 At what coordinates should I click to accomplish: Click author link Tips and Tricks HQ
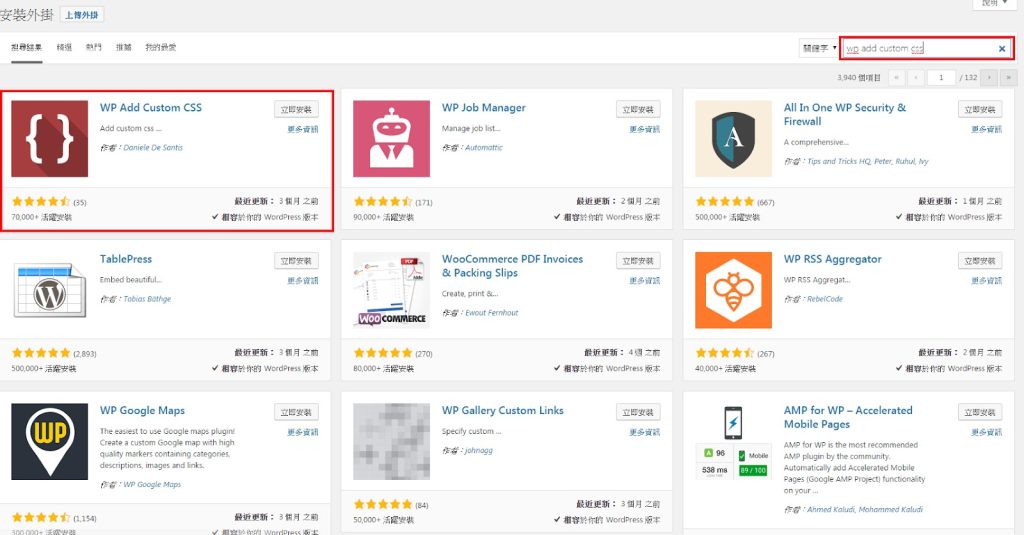click(x=839, y=161)
